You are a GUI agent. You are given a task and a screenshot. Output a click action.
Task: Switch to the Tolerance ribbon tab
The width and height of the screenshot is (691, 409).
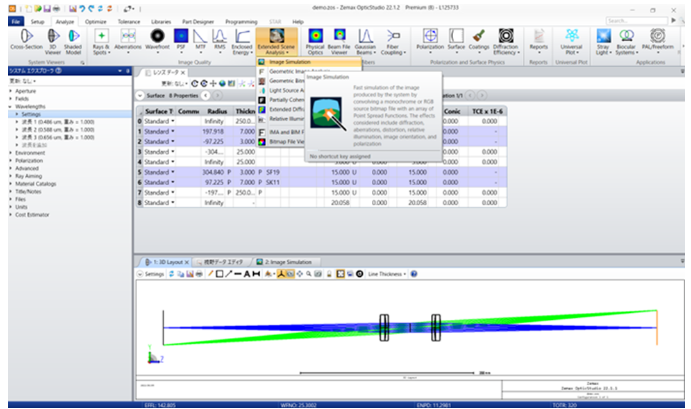click(x=129, y=21)
